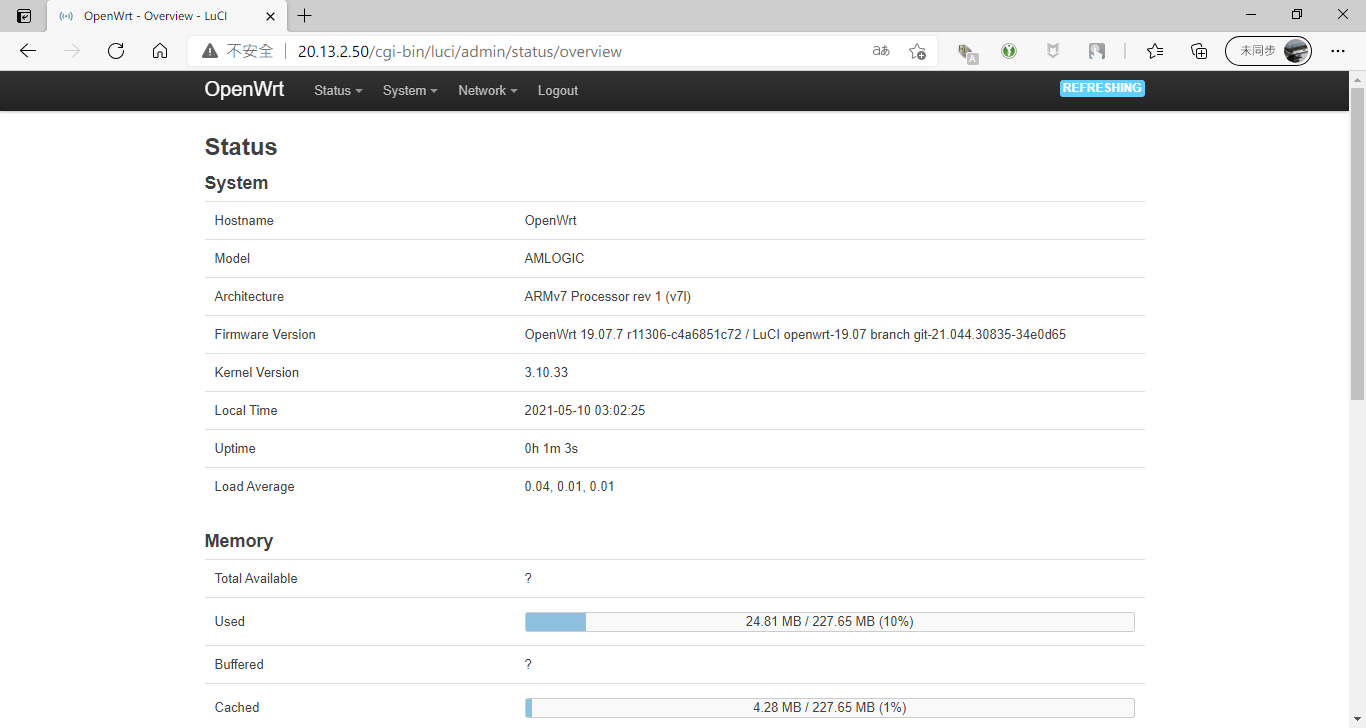Viewport: 1366px width, 728px height.
Task: Open the Favorites list icon
Action: click(x=1155, y=51)
